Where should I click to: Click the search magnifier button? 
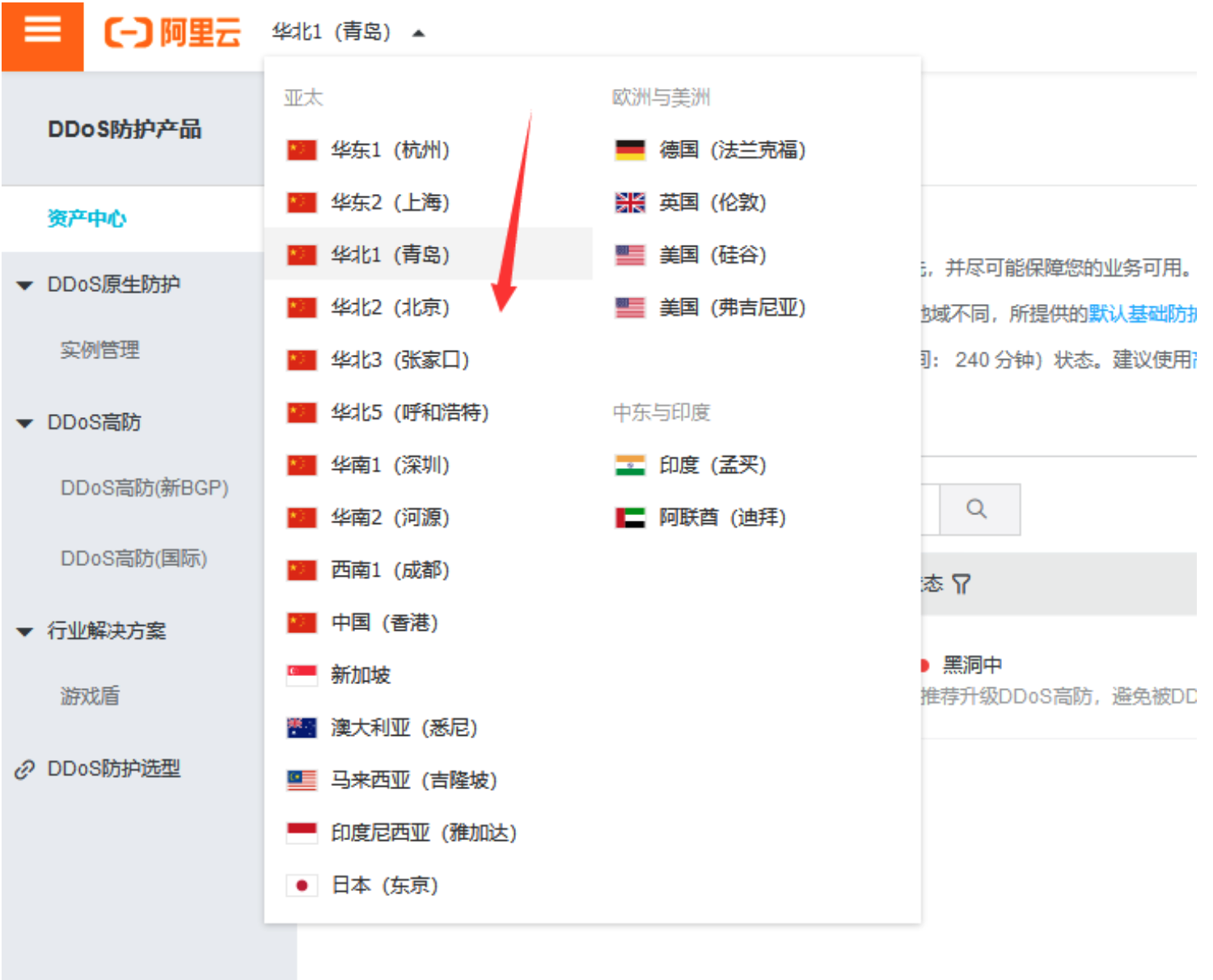pyautogui.click(x=979, y=509)
